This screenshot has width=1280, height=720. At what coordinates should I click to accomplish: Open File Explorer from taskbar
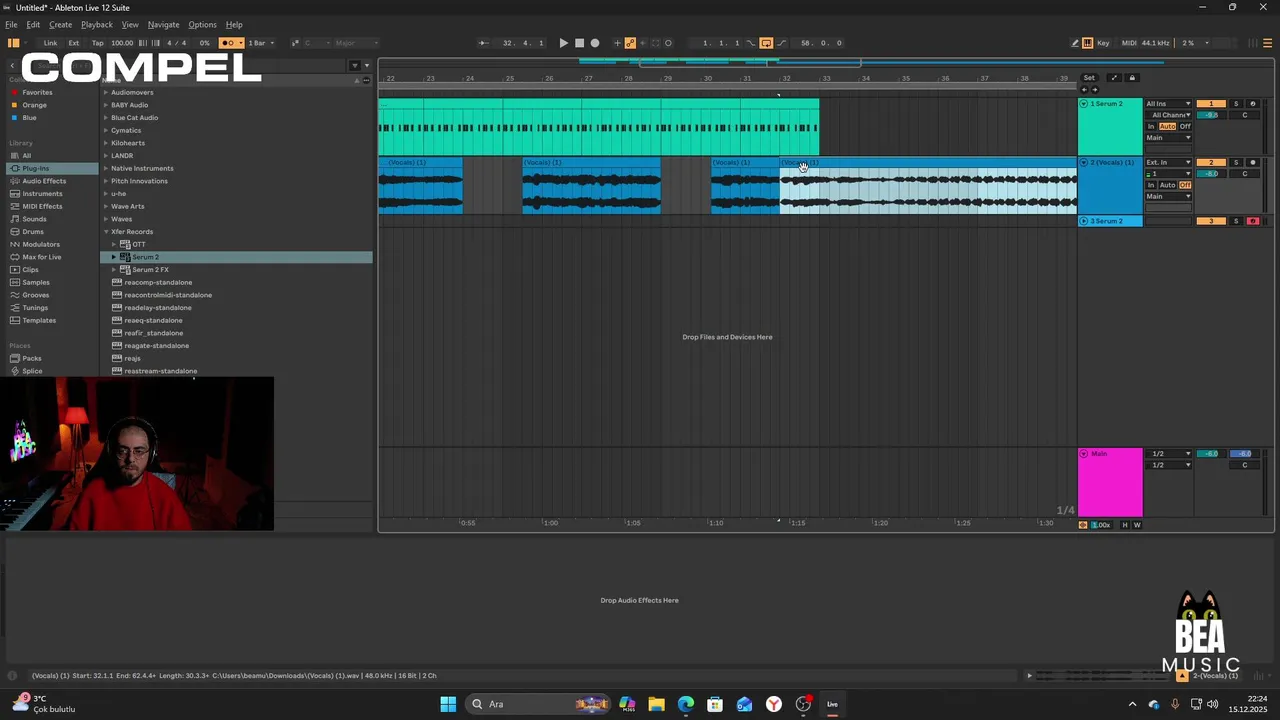(x=656, y=704)
